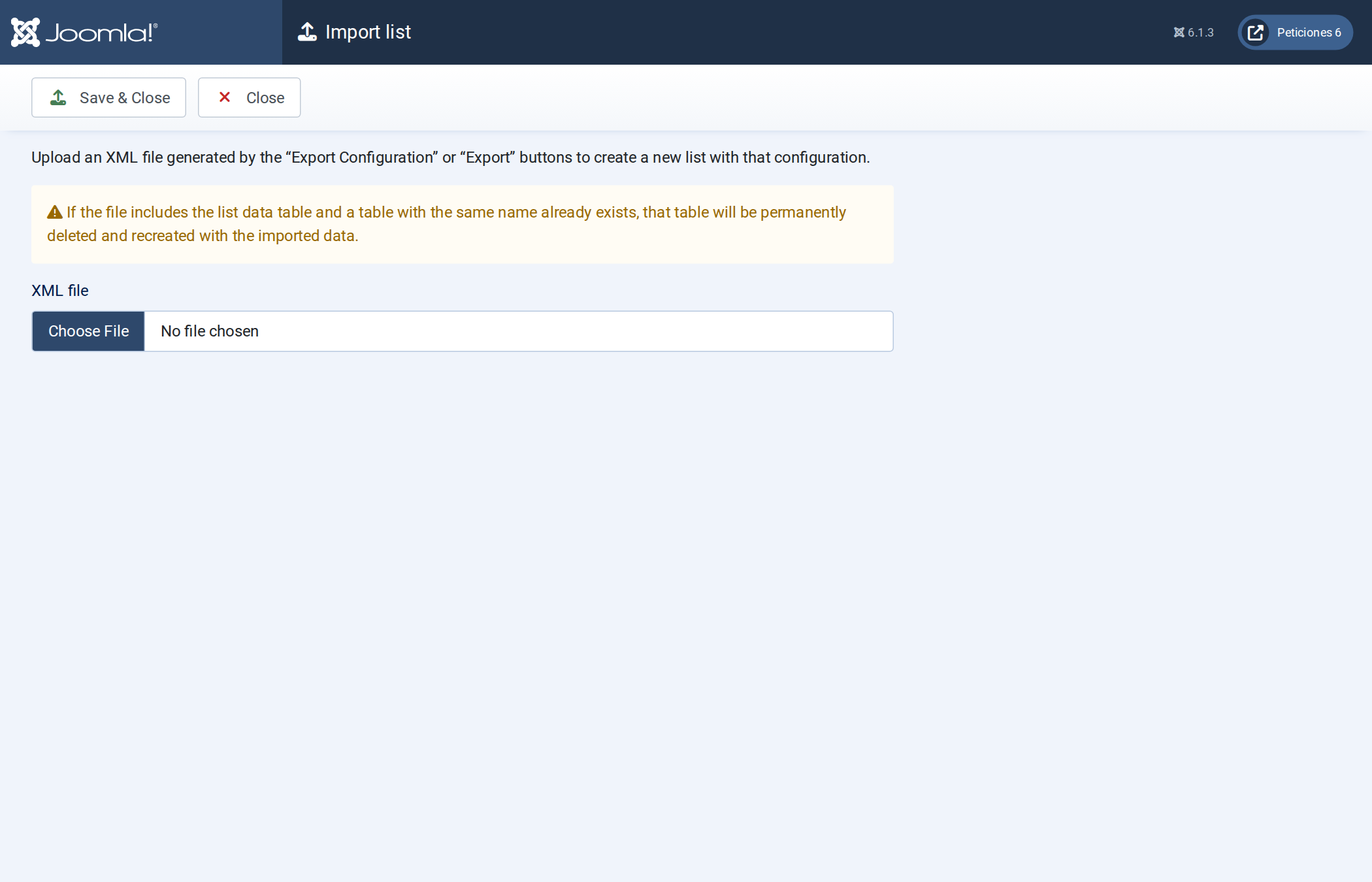Click the 'No file chosen' file field
1372x882 pixels.
[x=463, y=331]
